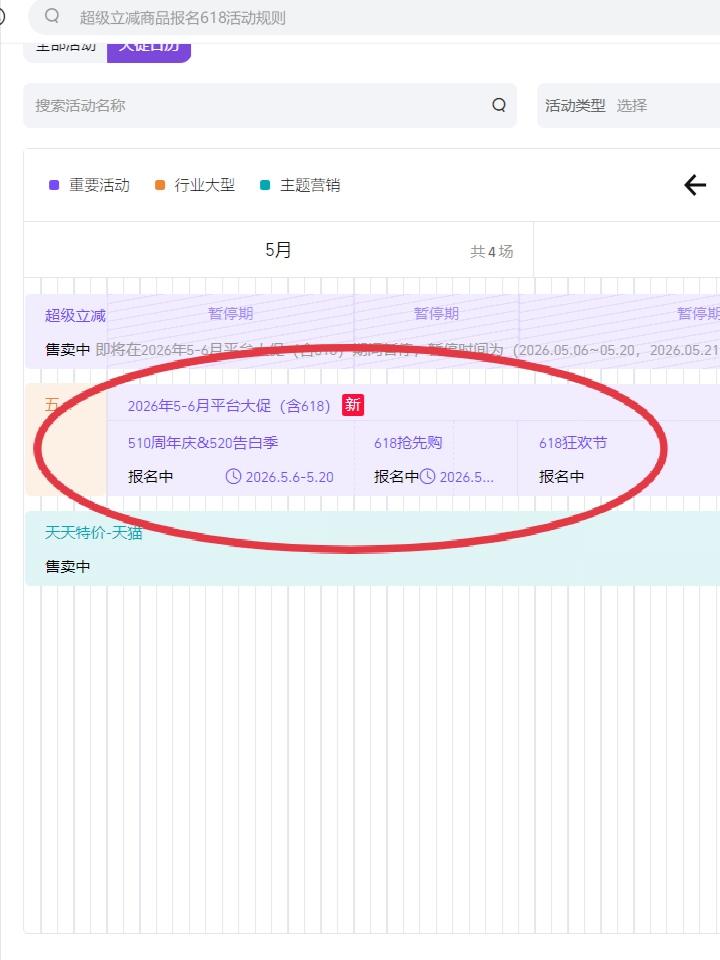Screen dimensions: 720x960
Task: Focus the top search bar input
Action: pos(374,17)
